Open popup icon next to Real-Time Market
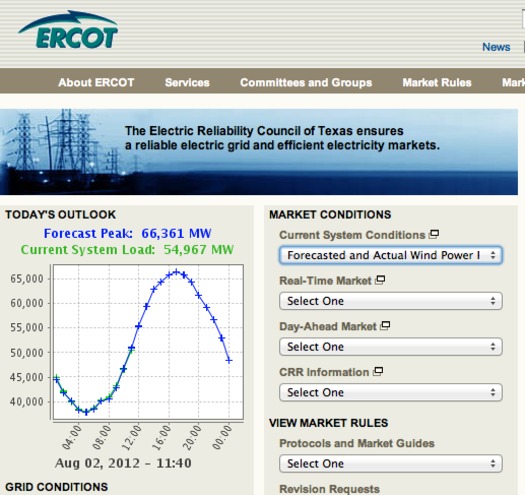Screen dimensions: 525x495 point(380,280)
